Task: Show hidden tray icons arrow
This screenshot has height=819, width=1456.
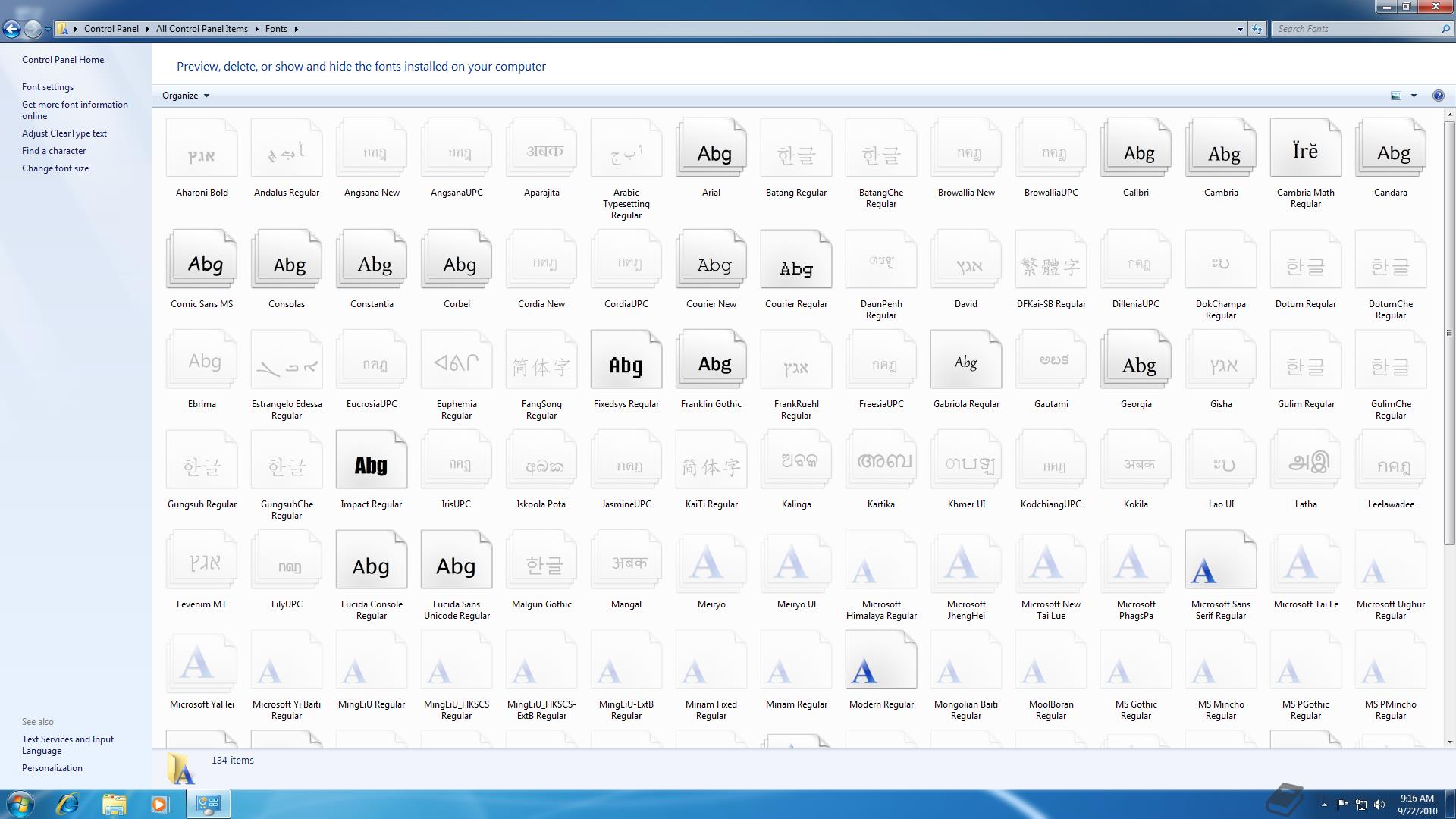Action: 1324,805
